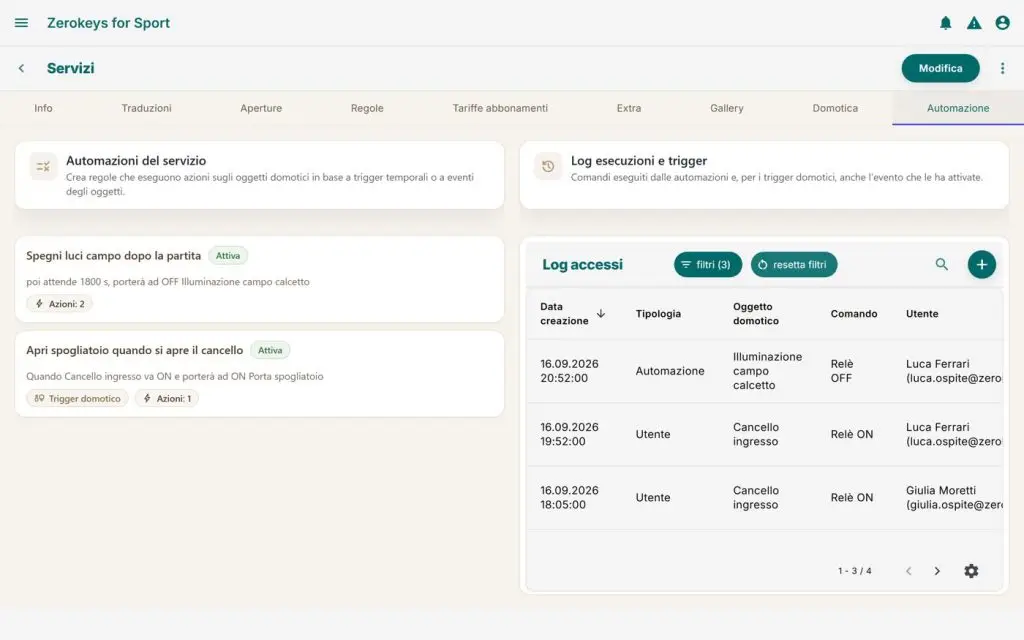Image resolution: width=1024 pixels, height=640 pixels.
Task: Open the hamburger navigation menu
Action: click(21, 23)
